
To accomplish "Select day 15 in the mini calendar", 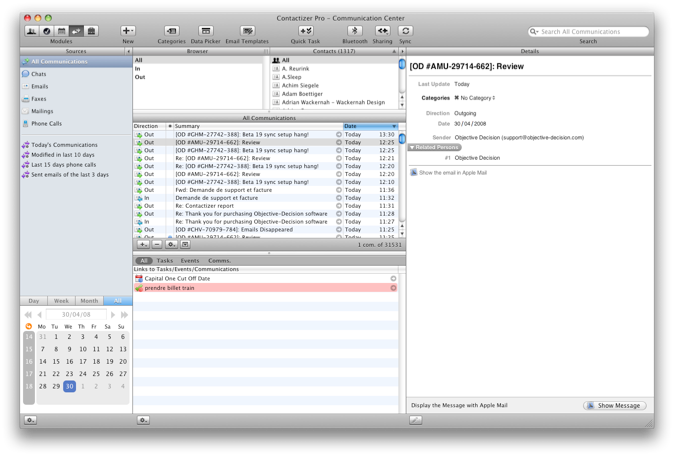I will point(56,362).
